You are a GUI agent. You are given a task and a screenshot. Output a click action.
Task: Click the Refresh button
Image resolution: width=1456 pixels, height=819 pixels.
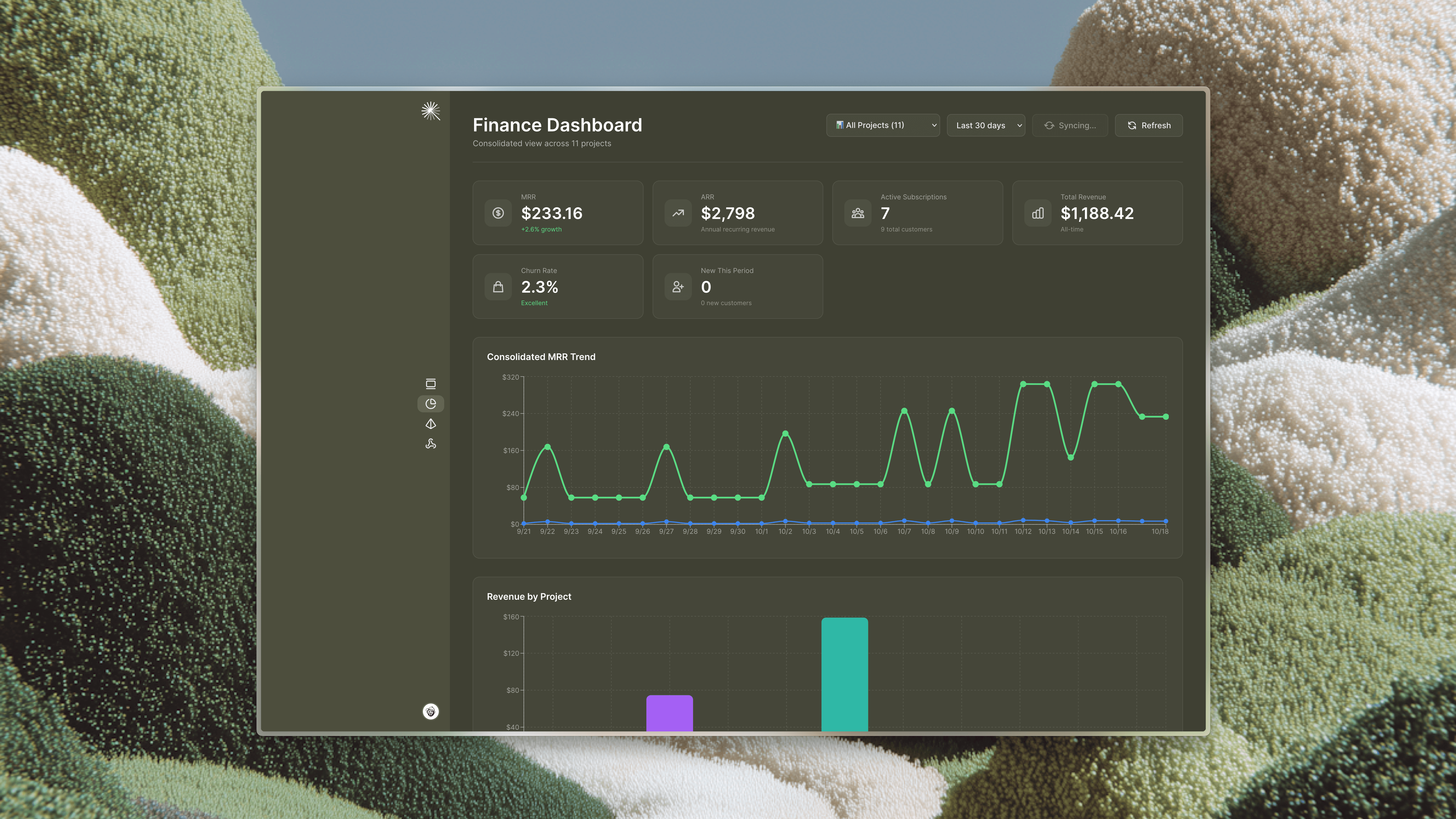tap(1149, 125)
